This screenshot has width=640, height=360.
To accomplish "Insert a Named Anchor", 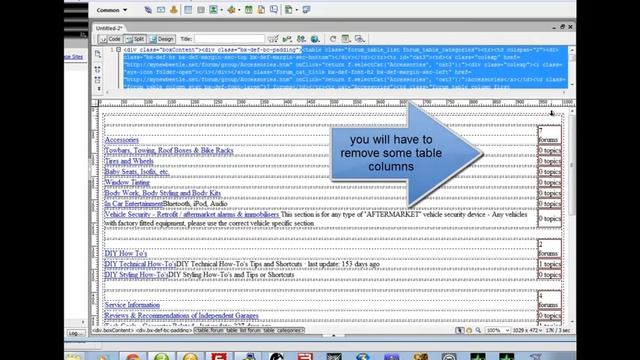I will [x=173, y=10].
